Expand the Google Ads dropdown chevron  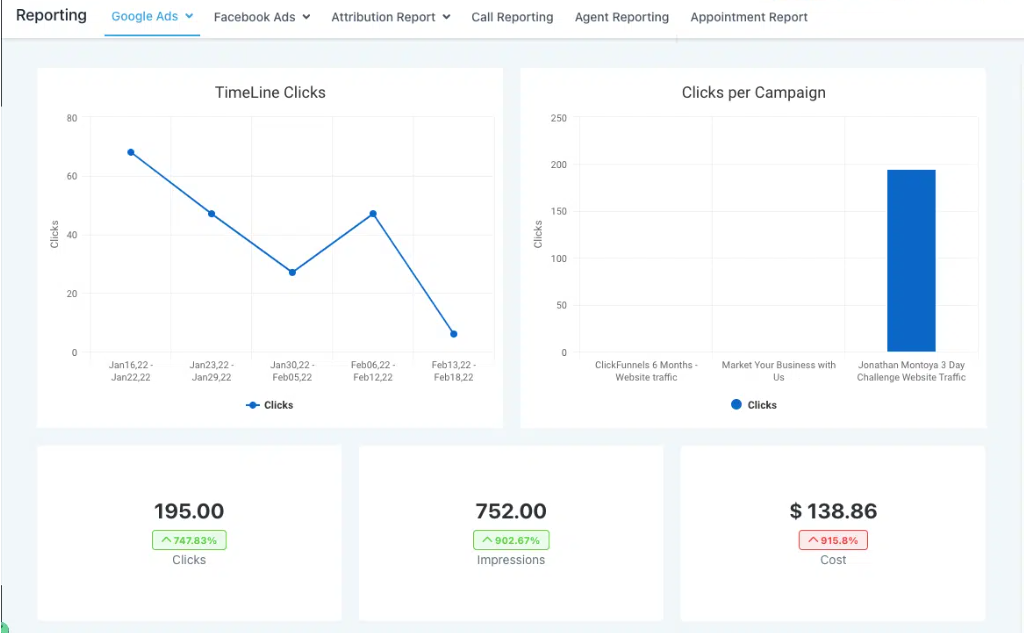pyautogui.click(x=189, y=16)
